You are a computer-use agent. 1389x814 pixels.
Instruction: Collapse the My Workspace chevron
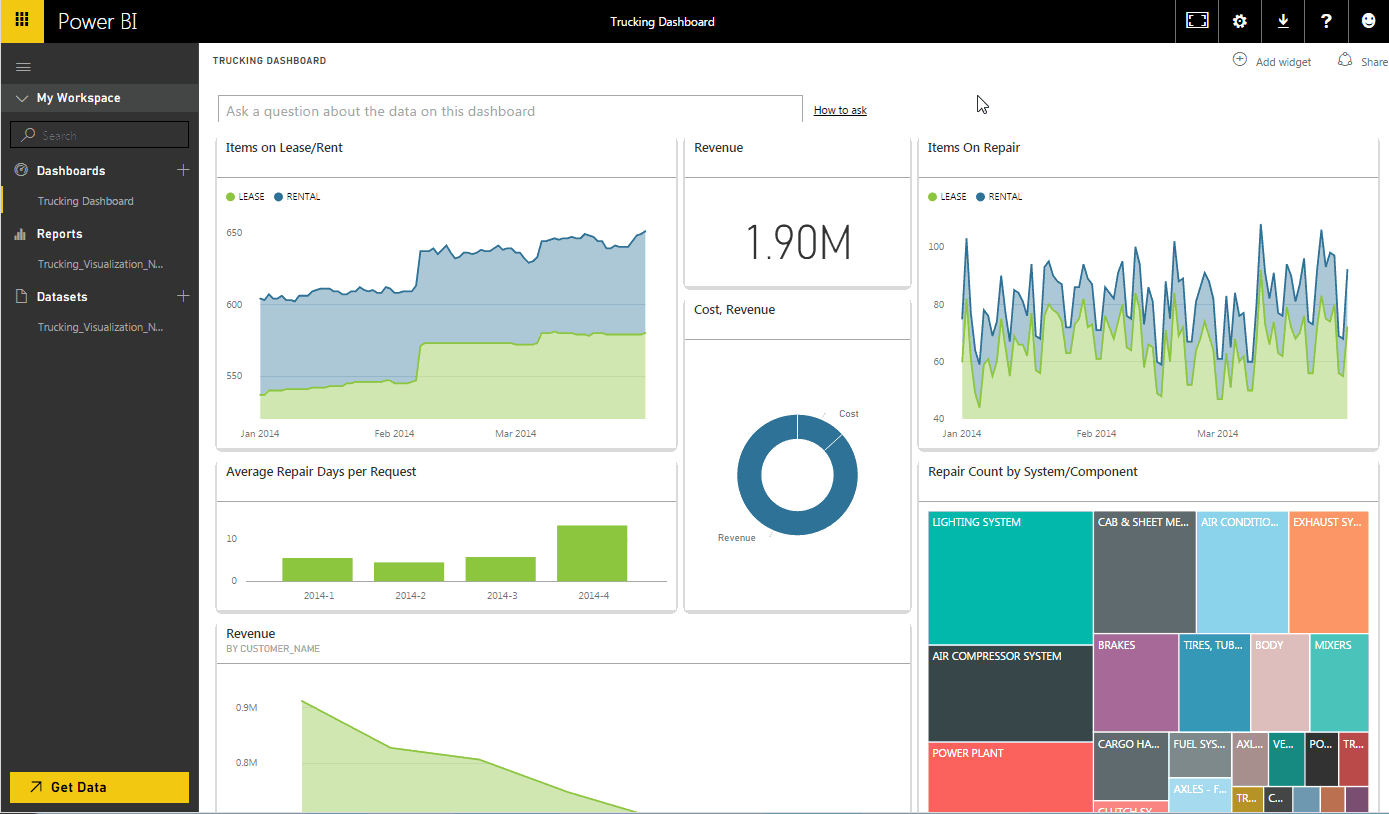[21, 98]
